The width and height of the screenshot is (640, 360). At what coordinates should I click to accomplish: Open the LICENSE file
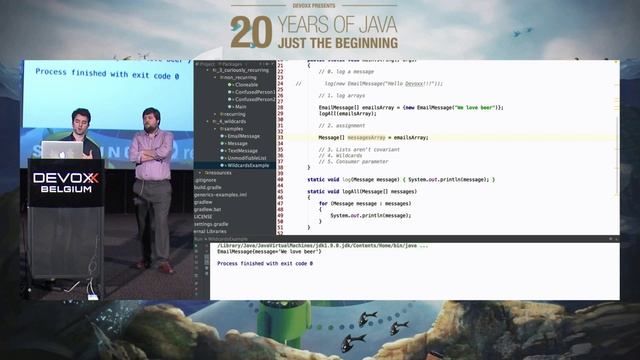(x=203, y=217)
